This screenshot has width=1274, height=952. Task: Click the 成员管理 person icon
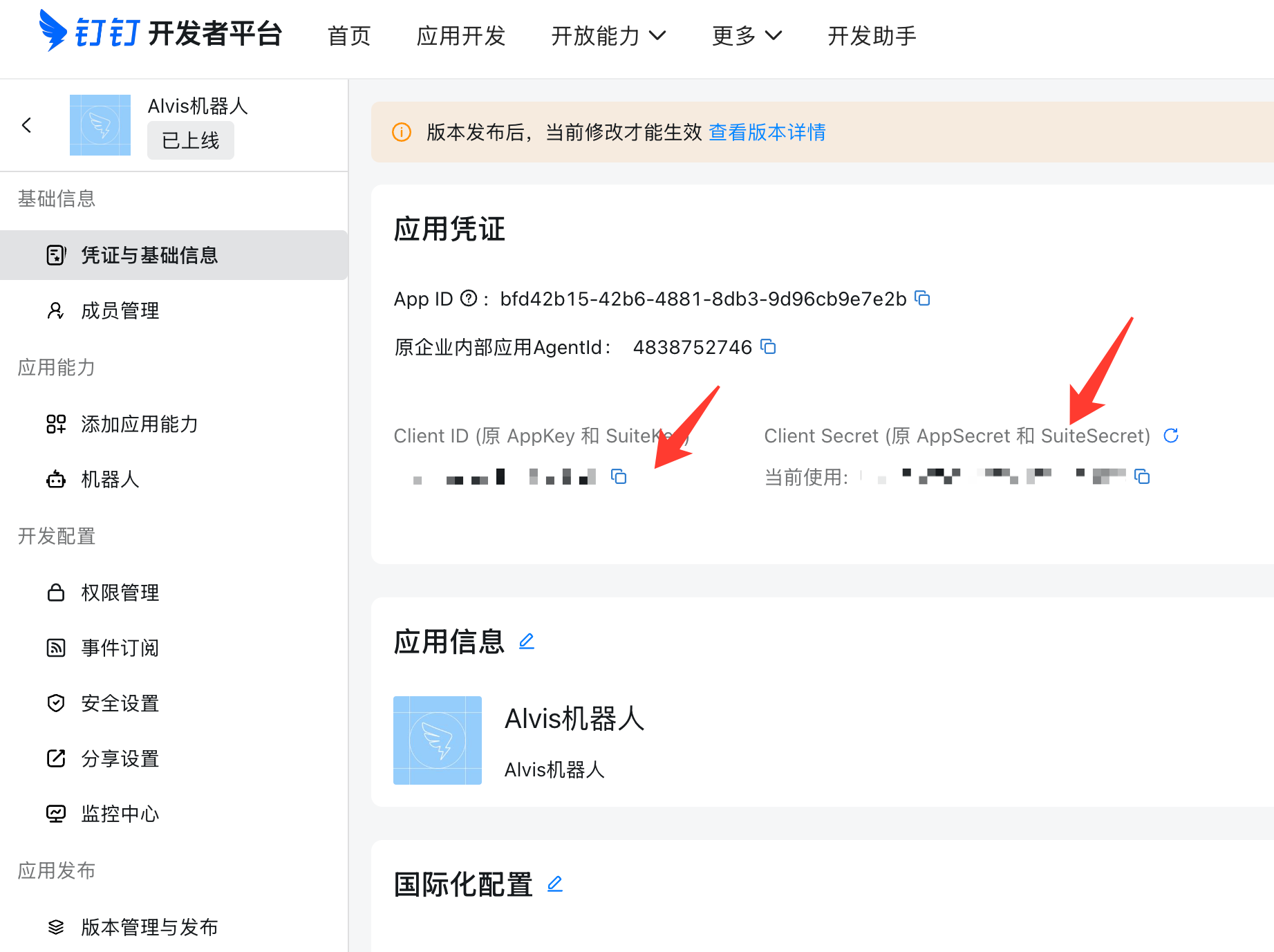point(56,310)
